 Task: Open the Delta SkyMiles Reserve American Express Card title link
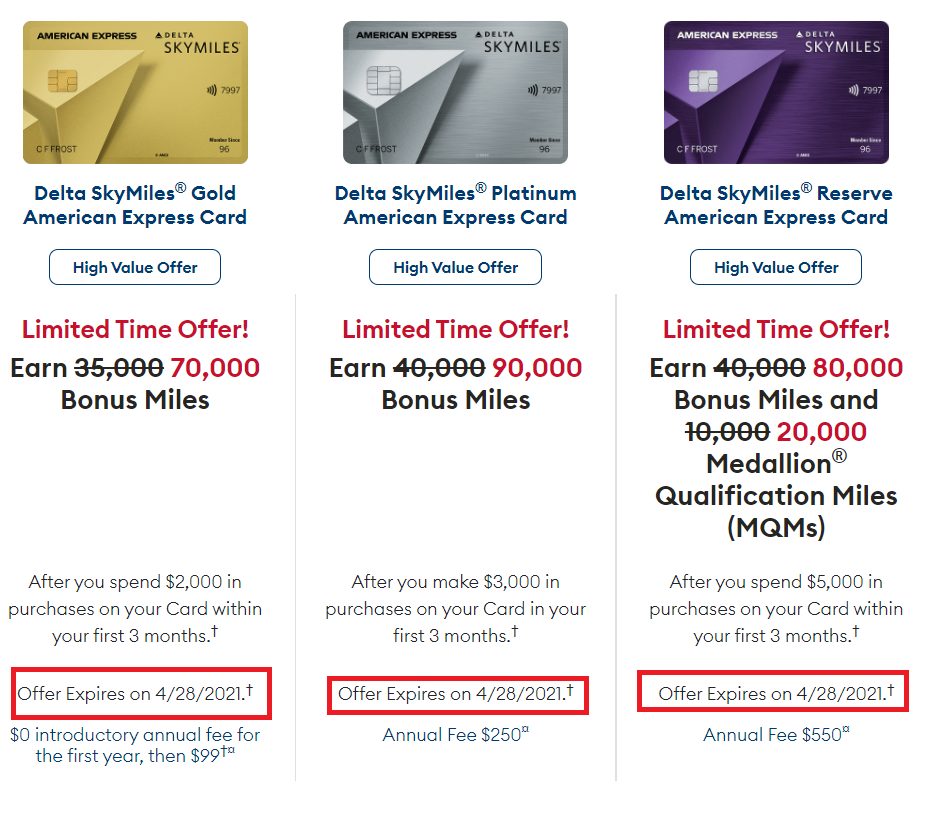pyautogui.click(x=776, y=205)
